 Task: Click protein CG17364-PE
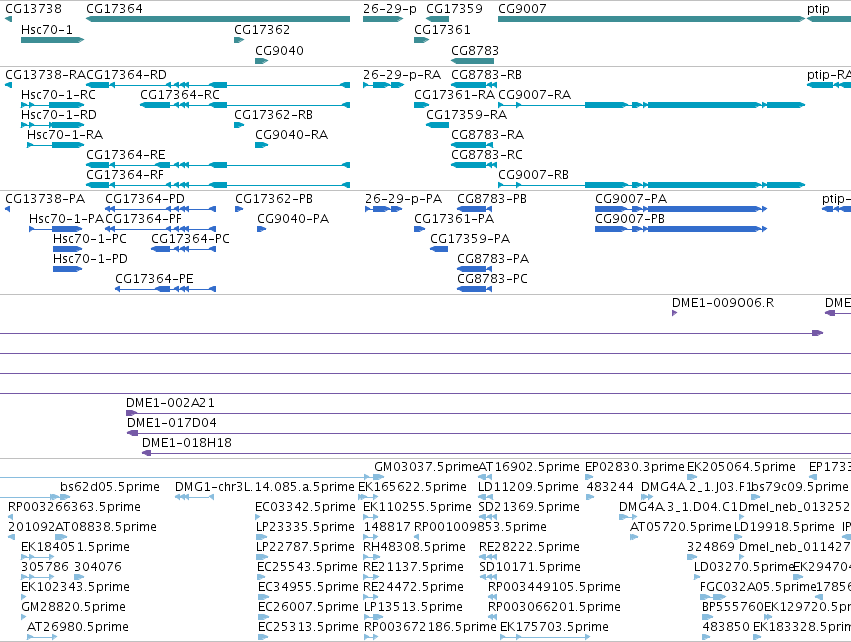pyautogui.click(x=166, y=289)
